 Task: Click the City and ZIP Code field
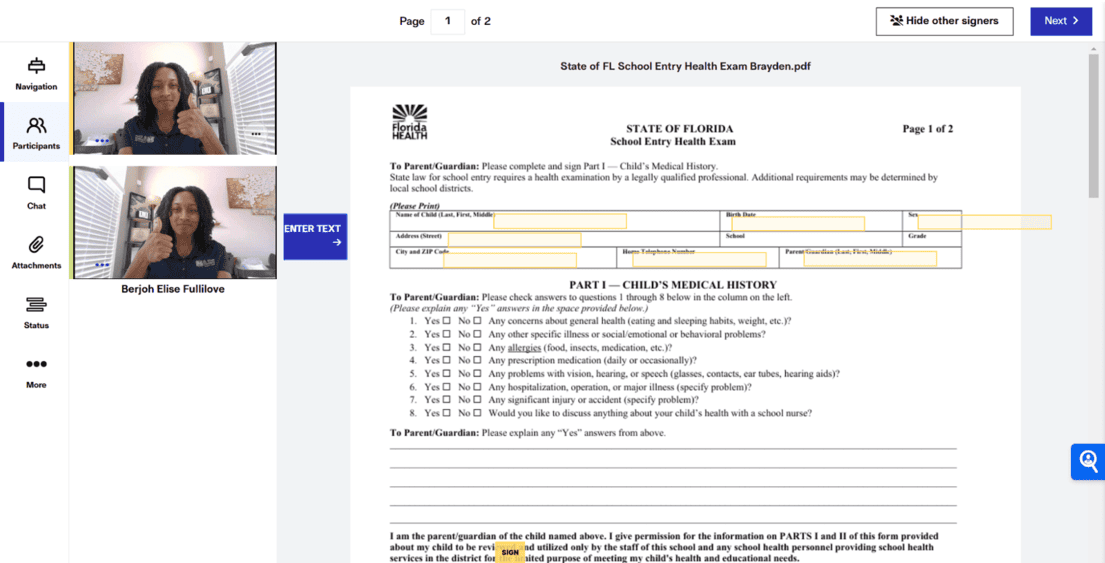point(510,260)
